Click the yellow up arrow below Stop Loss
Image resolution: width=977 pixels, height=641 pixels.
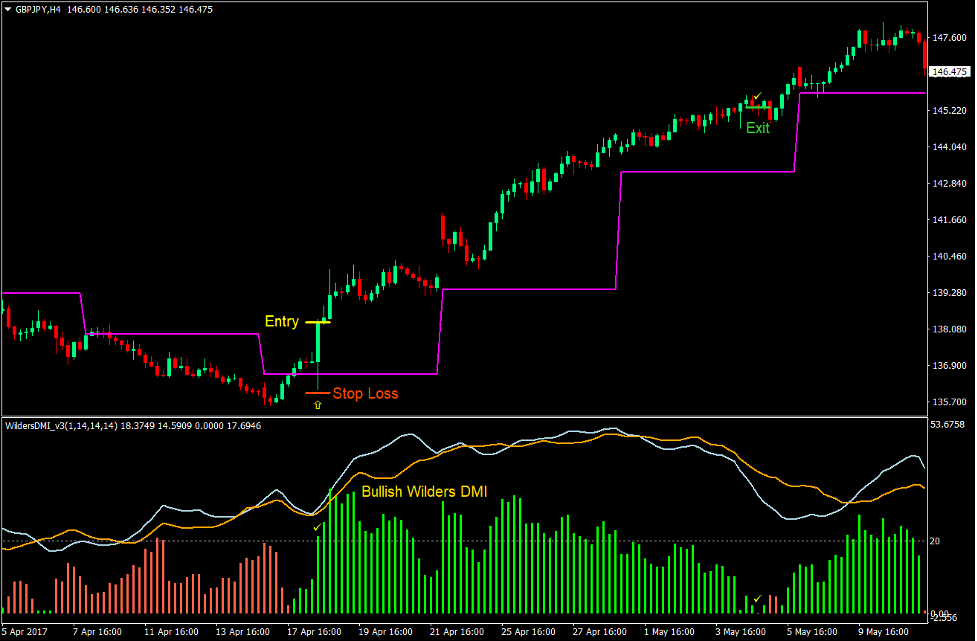click(x=316, y=404)
